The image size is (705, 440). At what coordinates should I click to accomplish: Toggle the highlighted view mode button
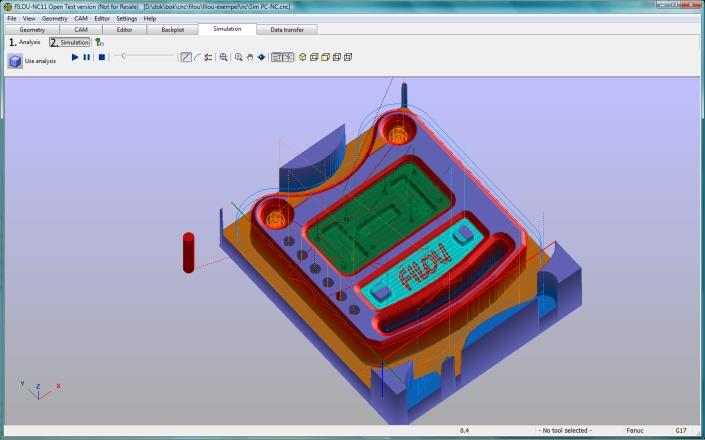point(277,57)
